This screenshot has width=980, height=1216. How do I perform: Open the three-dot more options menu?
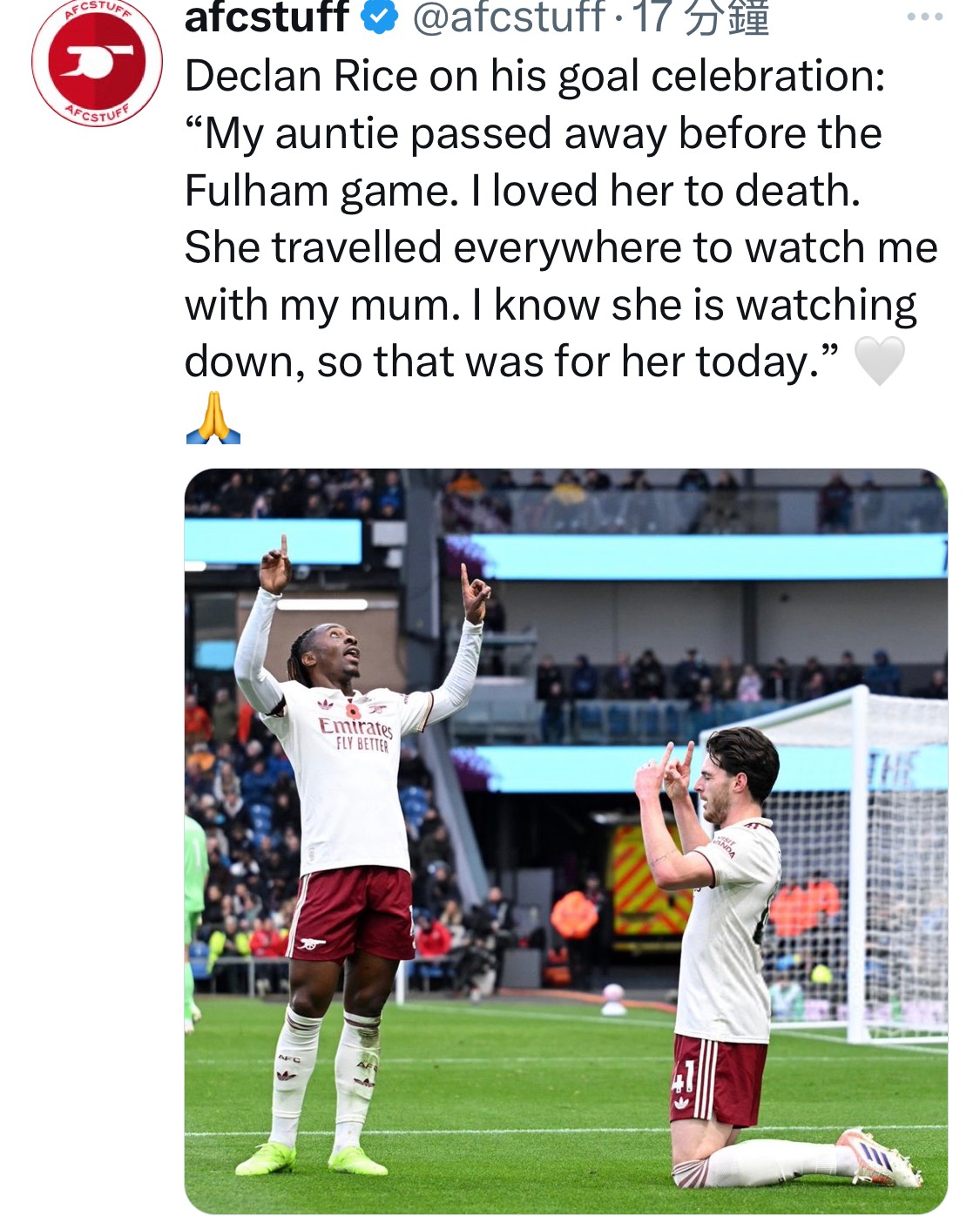(x=924, y=17)
